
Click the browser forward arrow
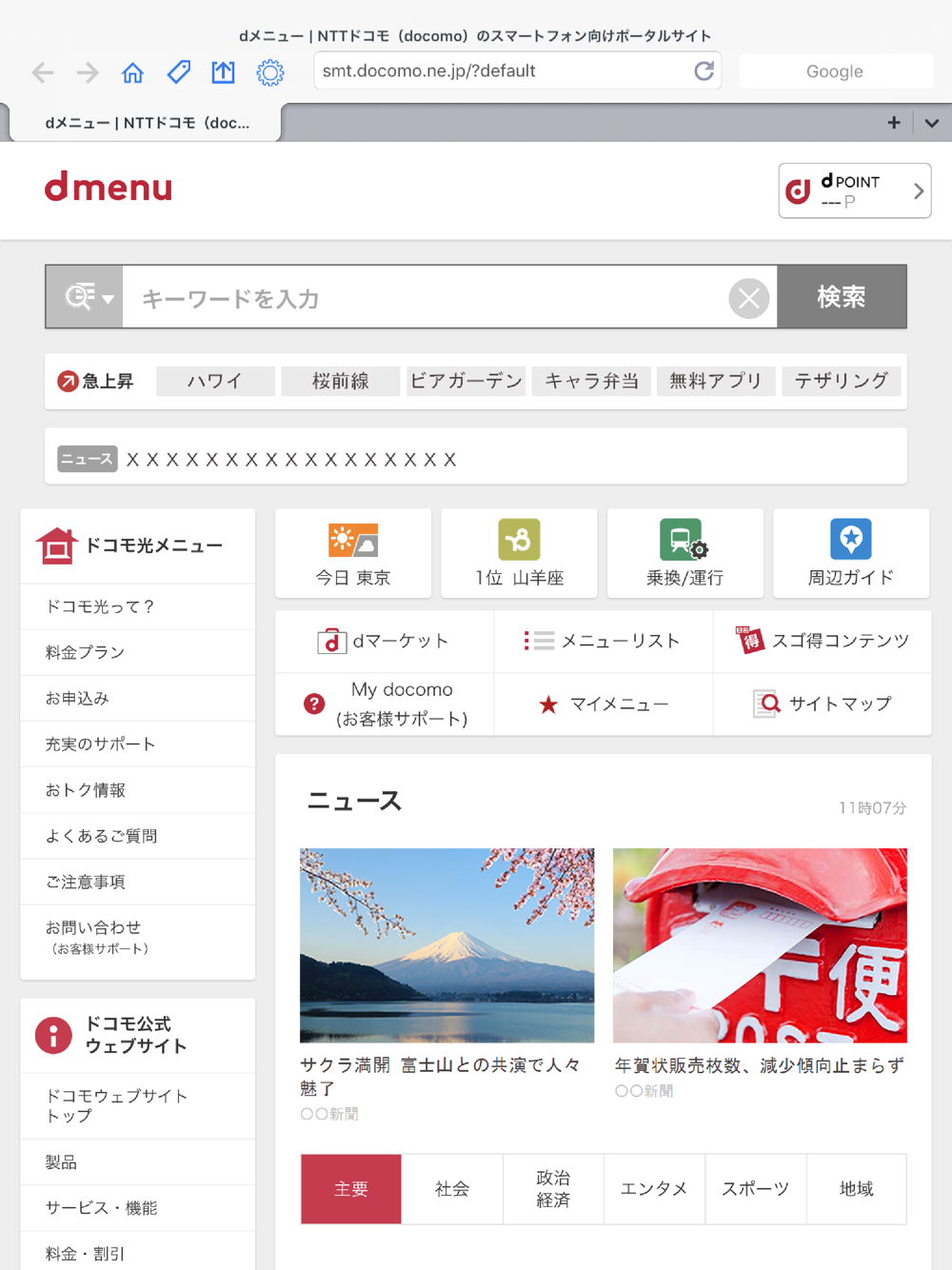point(88,72)
